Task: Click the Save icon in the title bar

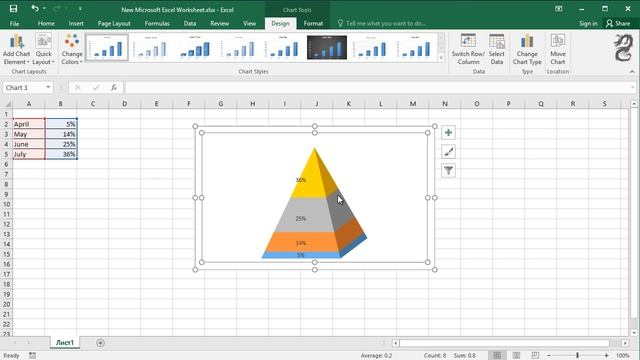Action: point(13,9)
